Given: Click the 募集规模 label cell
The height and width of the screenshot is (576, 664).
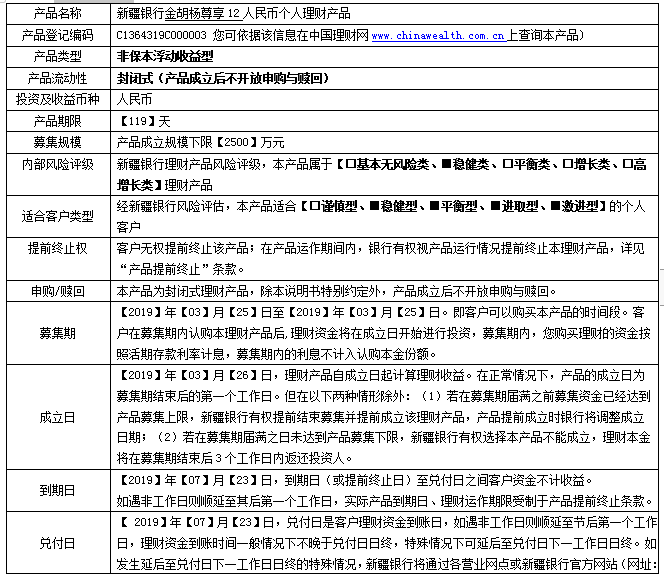Looking at the screenshot, I should (x=58, y=142).
